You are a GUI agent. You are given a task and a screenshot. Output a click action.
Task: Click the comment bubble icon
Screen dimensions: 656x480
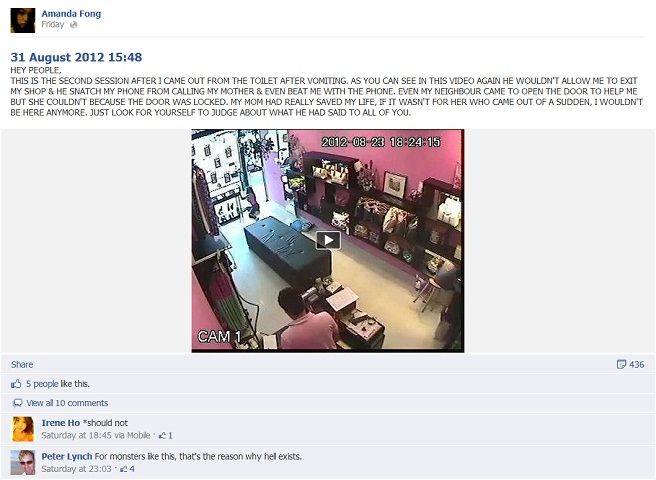click(18, 403)
